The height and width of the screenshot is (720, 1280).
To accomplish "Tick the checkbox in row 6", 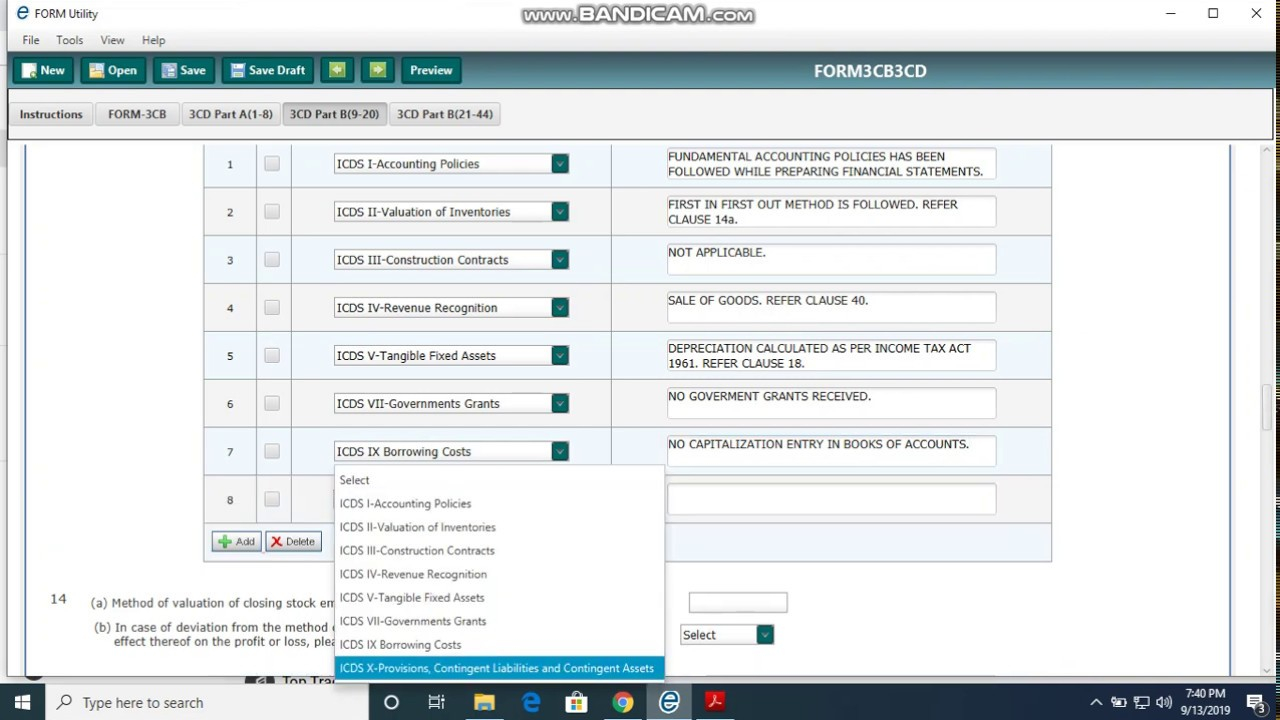I will [272, 404].
